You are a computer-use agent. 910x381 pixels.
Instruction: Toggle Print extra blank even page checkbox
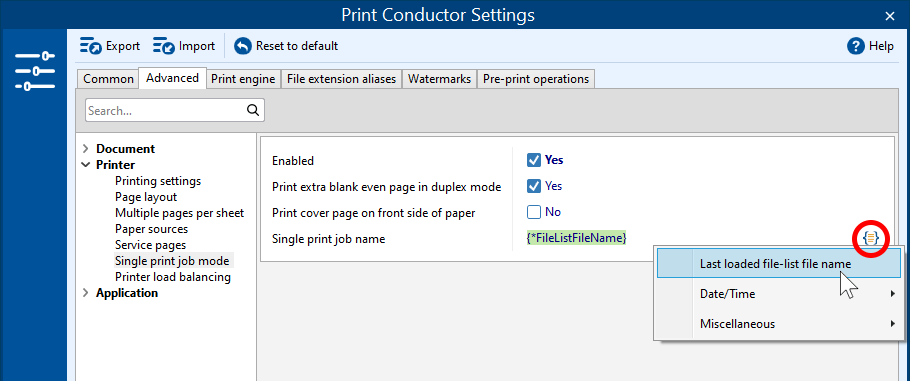534,186
